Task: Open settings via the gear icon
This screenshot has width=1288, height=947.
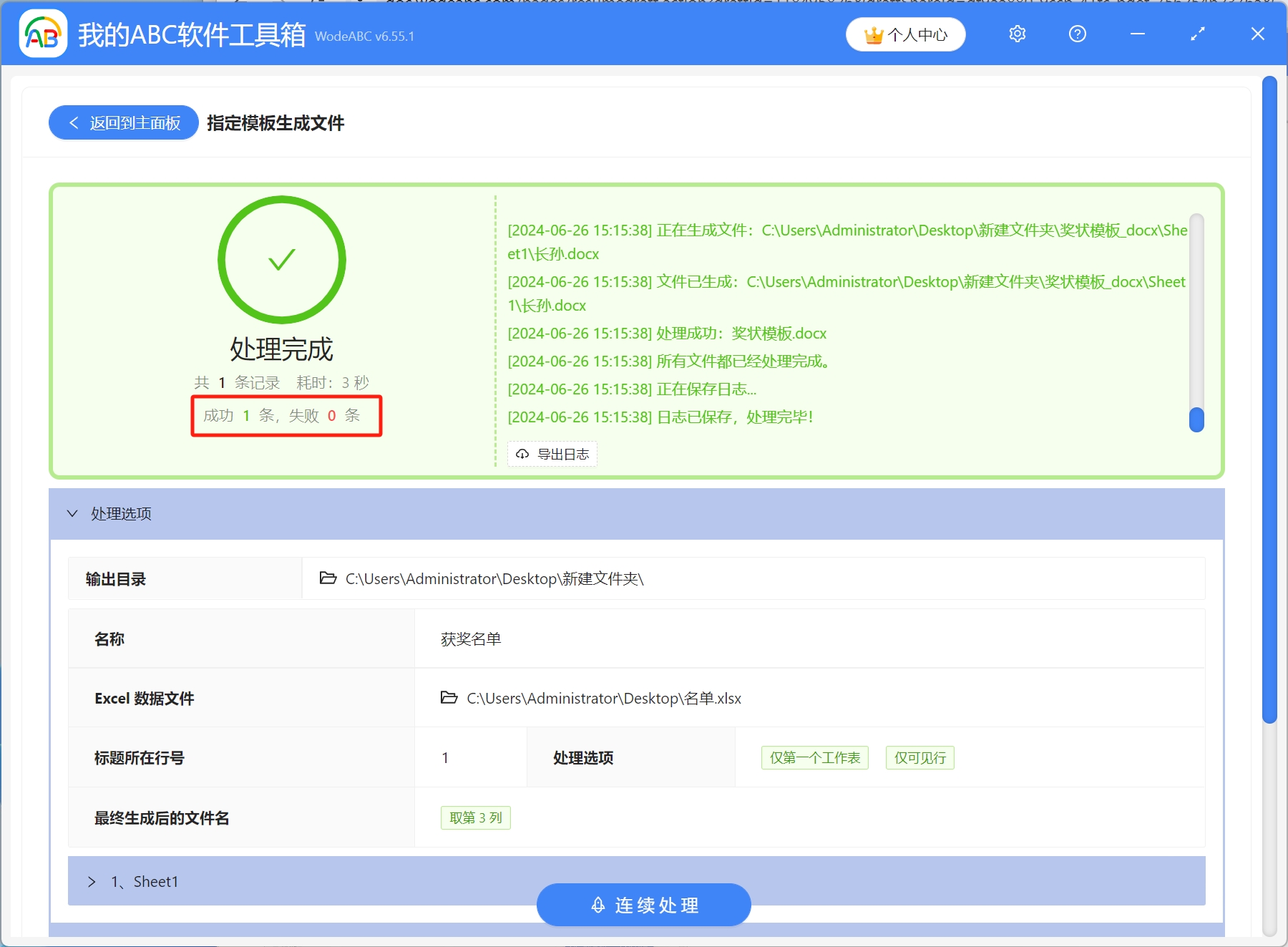Action: pyautogui.click(x=1017, y=34)
